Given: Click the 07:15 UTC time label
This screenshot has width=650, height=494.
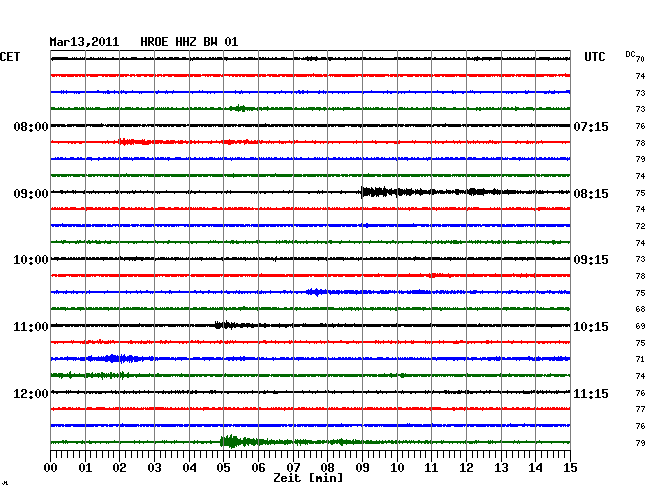Looking at the screenshot, I should click(591, 126).
